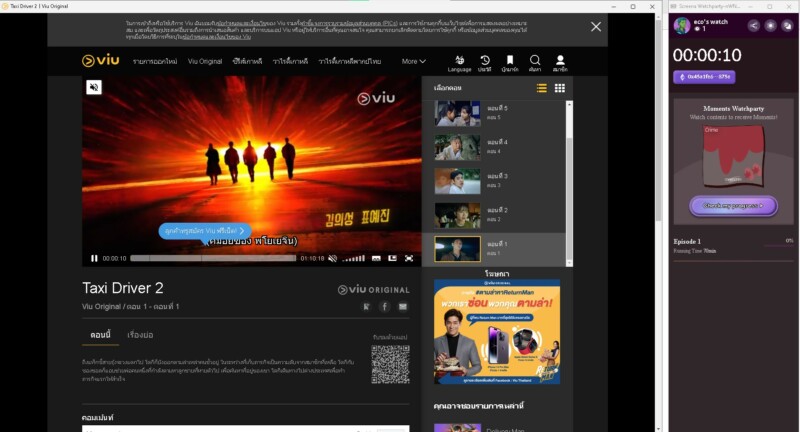Open subtitle settings in the player
Viewport: 800px width, 432px height.
coord(376,259)
